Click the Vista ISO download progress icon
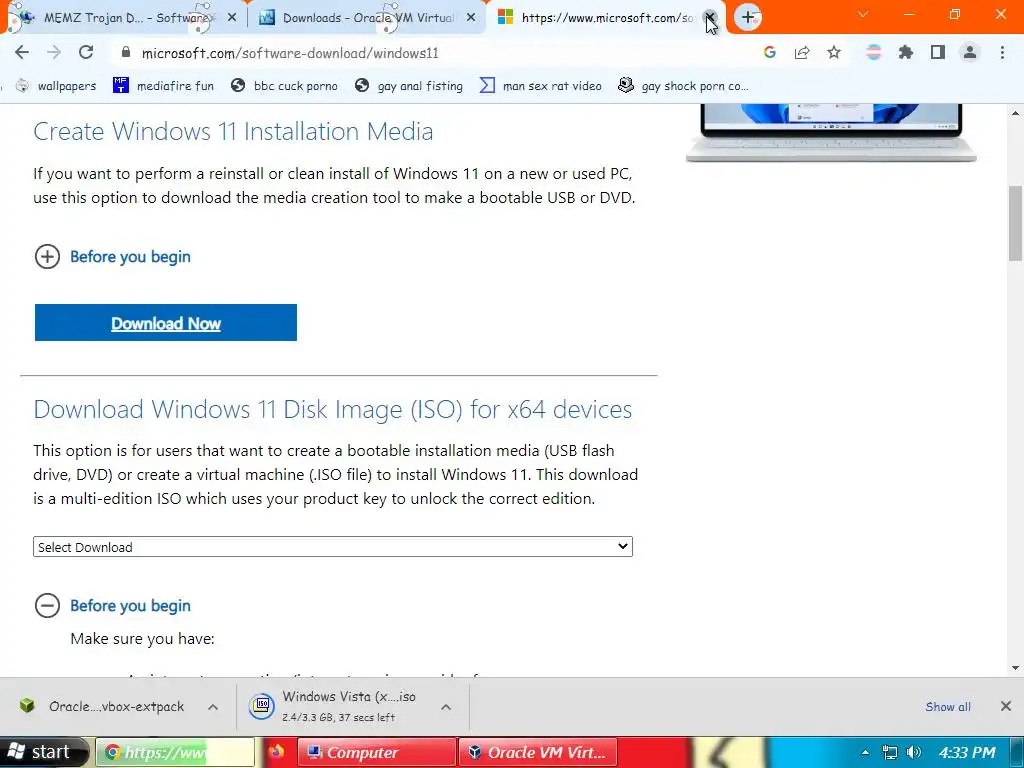This screenshot has height=768, width=1024. [x=262, y=706]
